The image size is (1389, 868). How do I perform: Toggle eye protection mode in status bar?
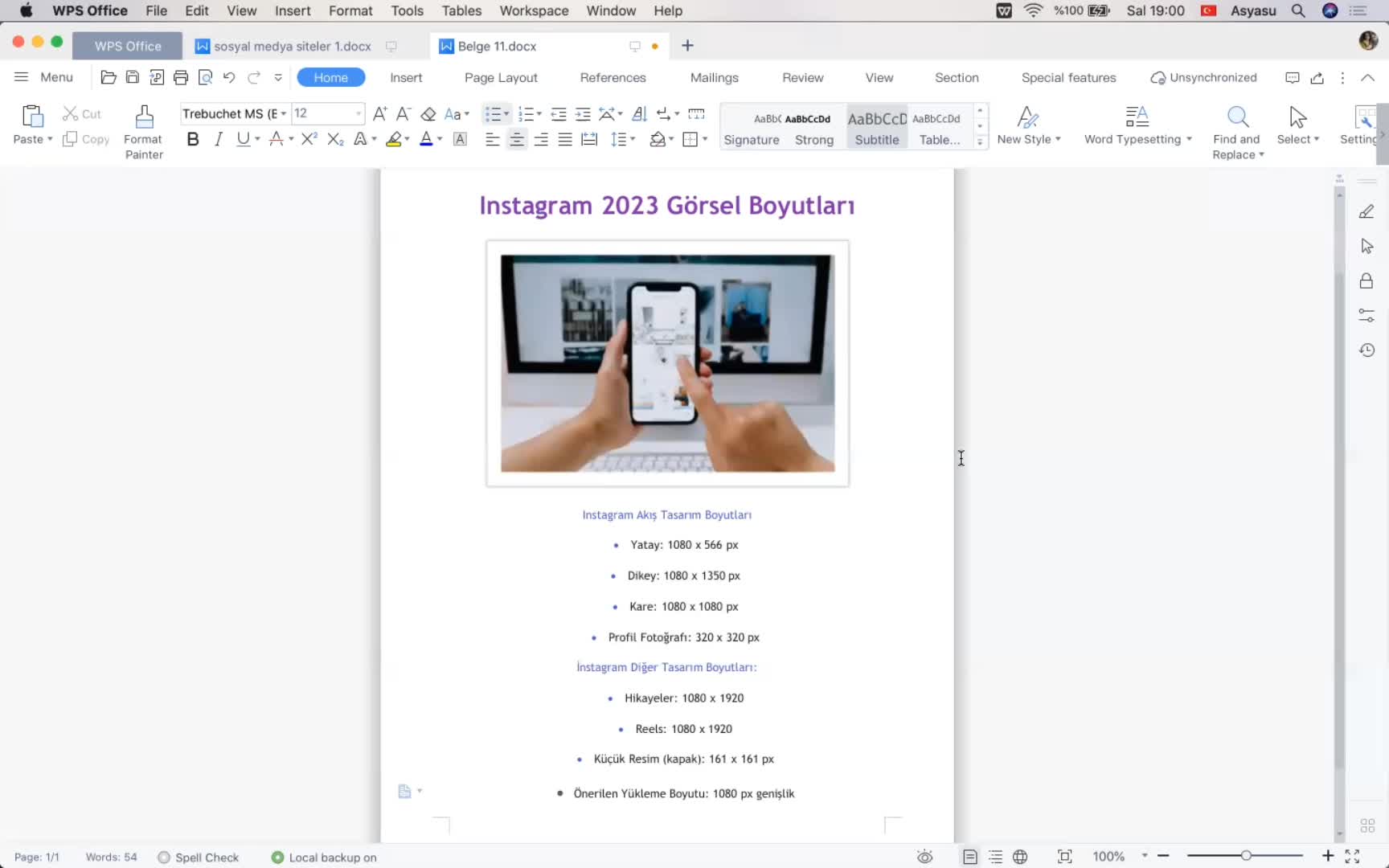coord(925,857)
